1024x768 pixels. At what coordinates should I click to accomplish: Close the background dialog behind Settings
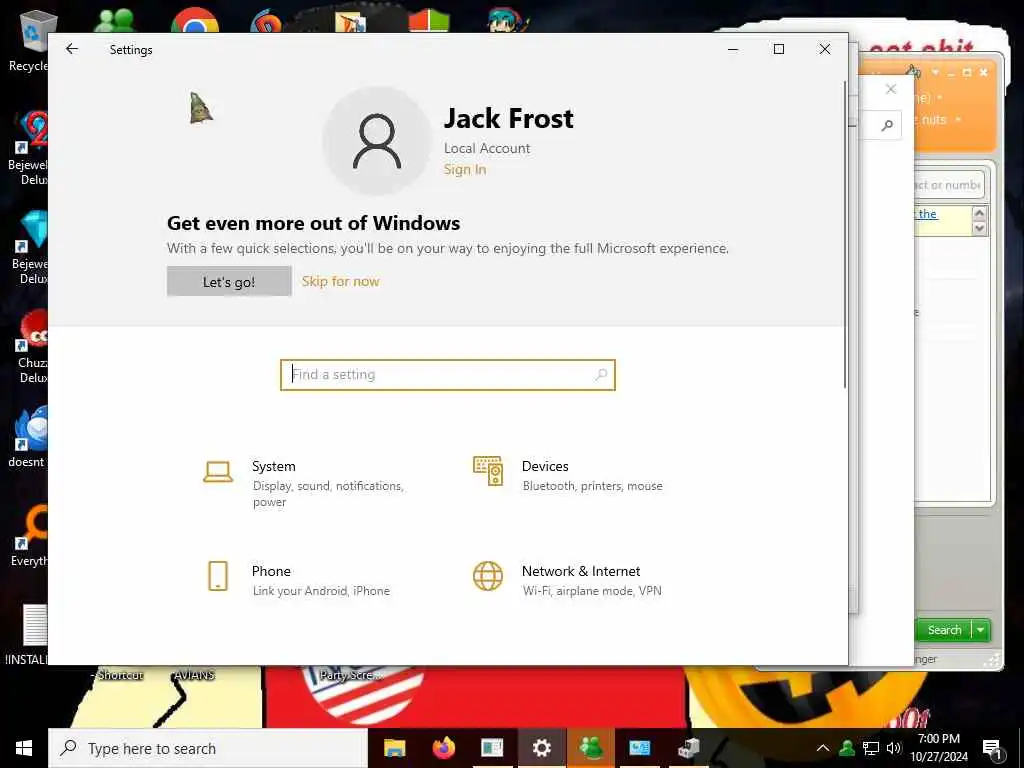(891, 89)
